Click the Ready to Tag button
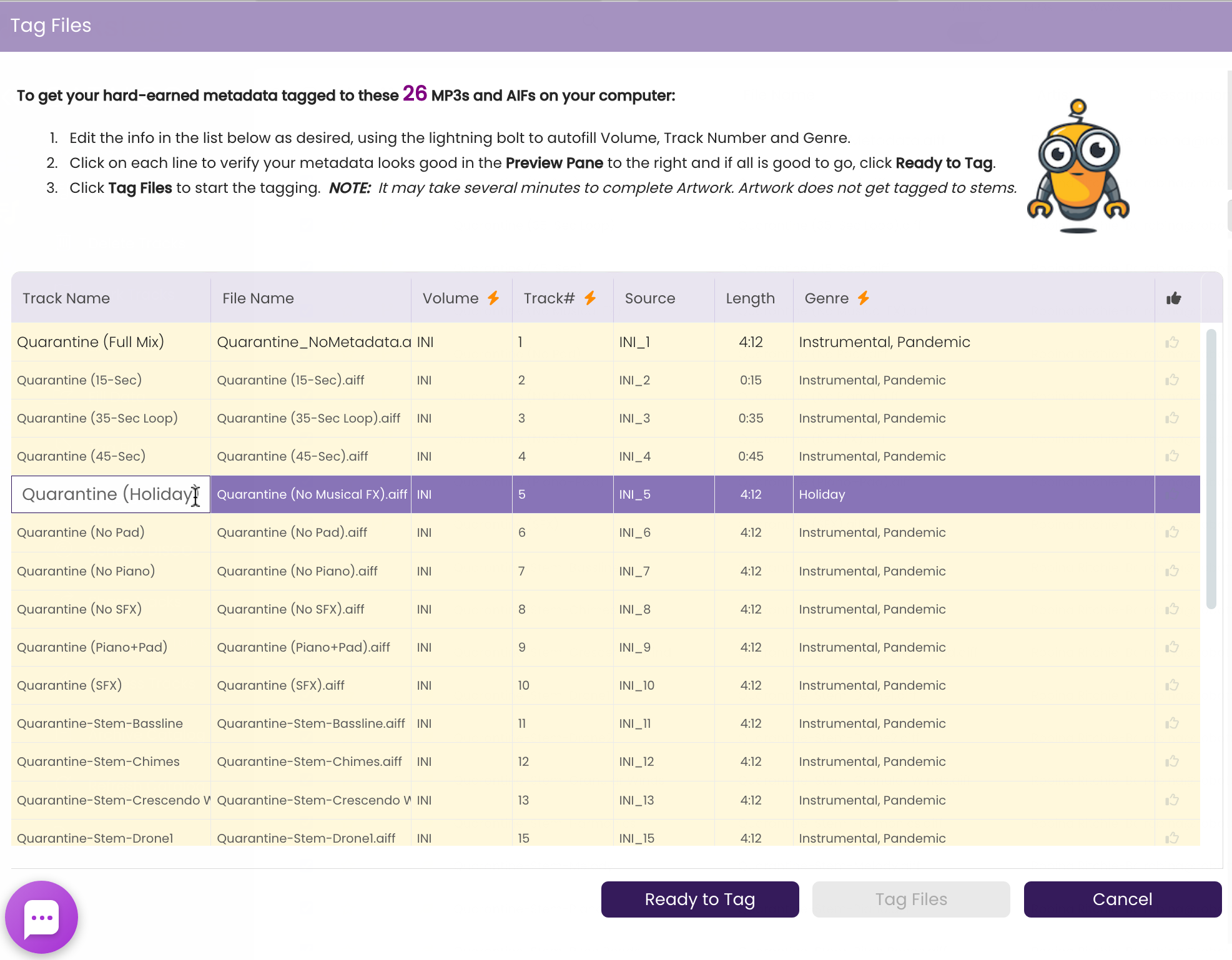The width and height of the screenshot is (1232, 960). (x=700, y=899)
